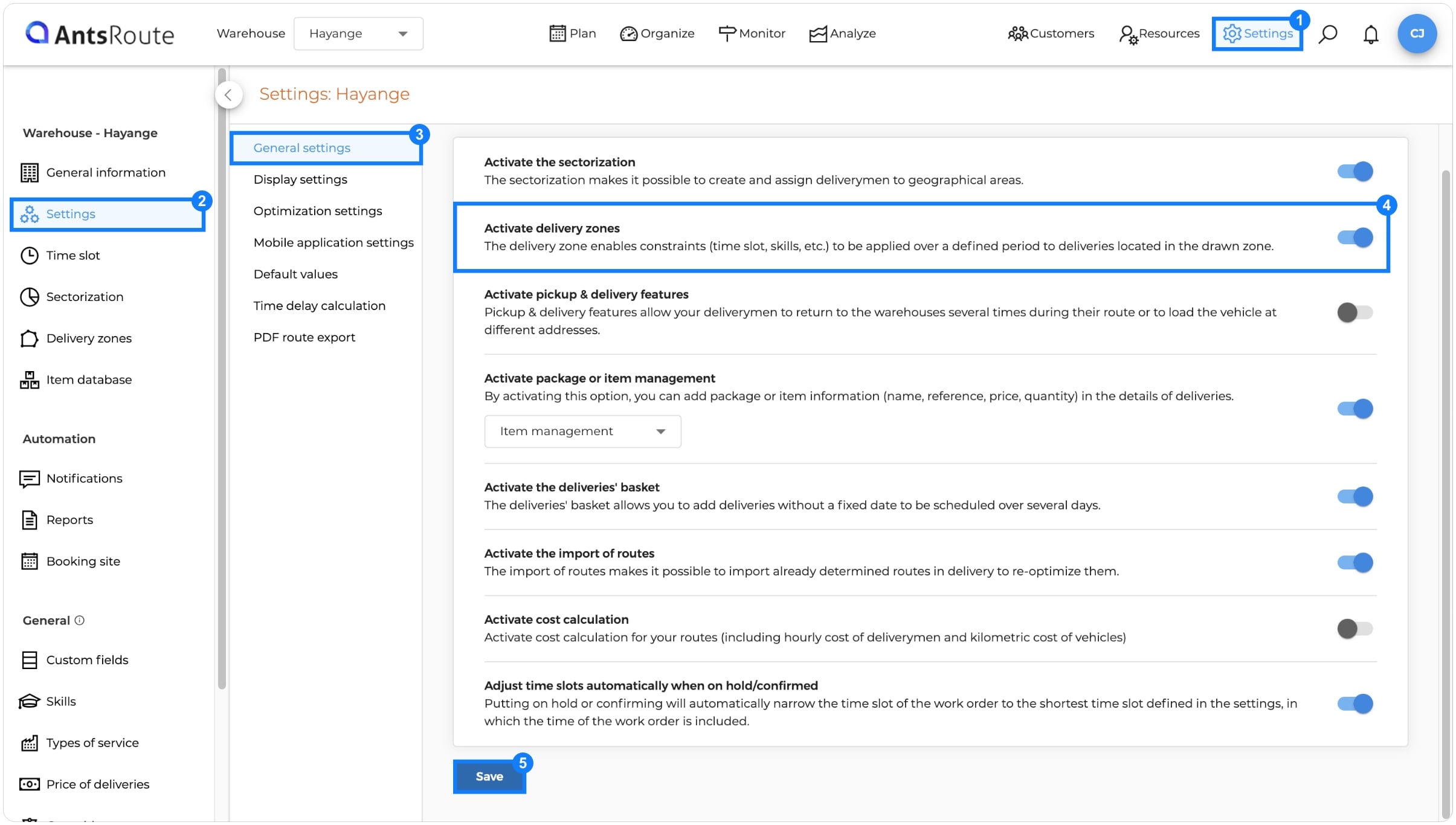Open the Default values section
Image resolution: width=1456 pixels, height=825 pixels.
click(295, 274)
